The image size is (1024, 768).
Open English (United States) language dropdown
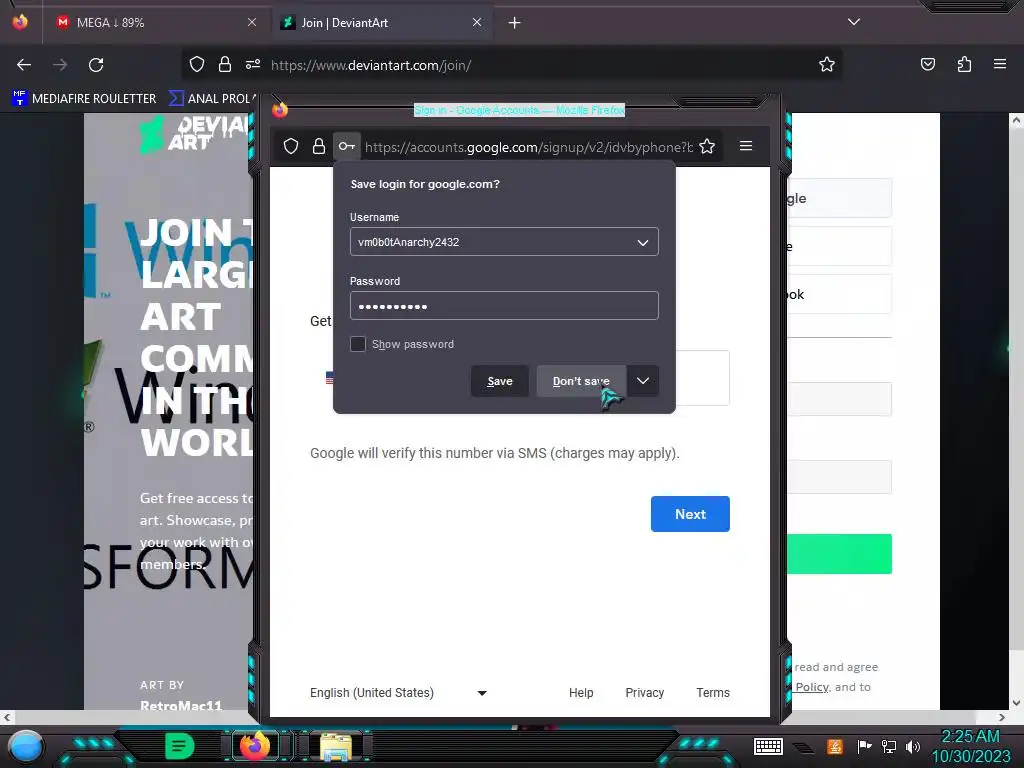pyautogui.click(x=398, y=693)
